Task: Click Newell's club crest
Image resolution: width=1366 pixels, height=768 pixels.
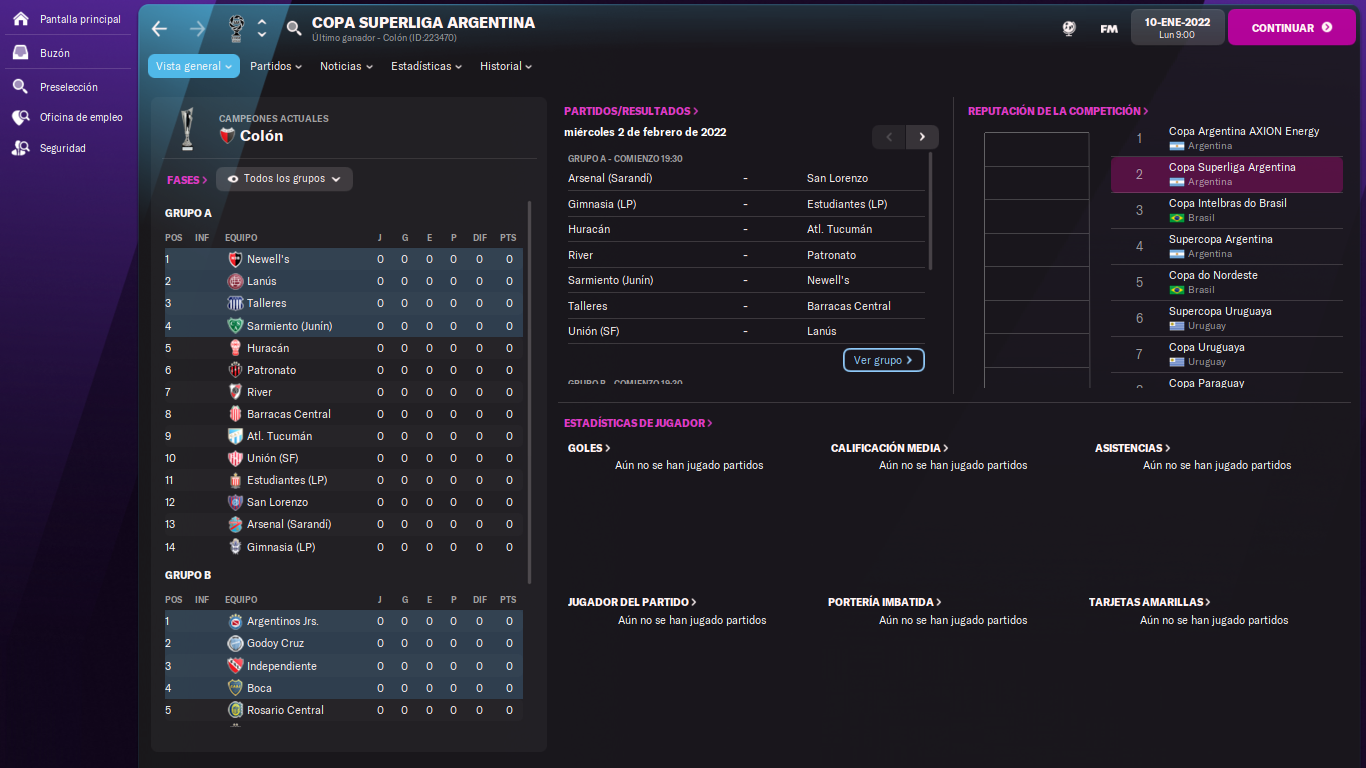Action: pos(235,259)
